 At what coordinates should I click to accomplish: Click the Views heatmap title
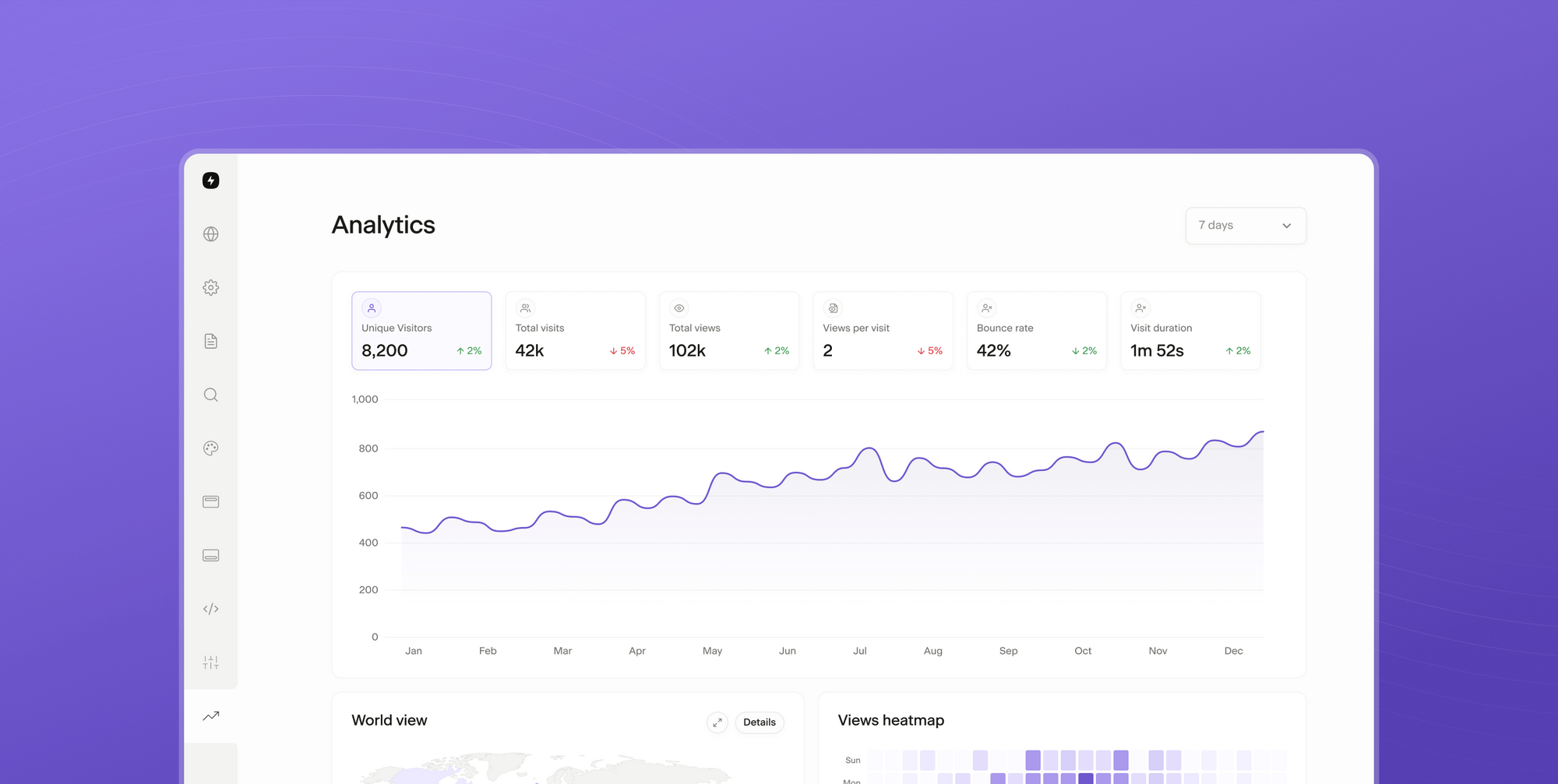click(x=891, y=721)
